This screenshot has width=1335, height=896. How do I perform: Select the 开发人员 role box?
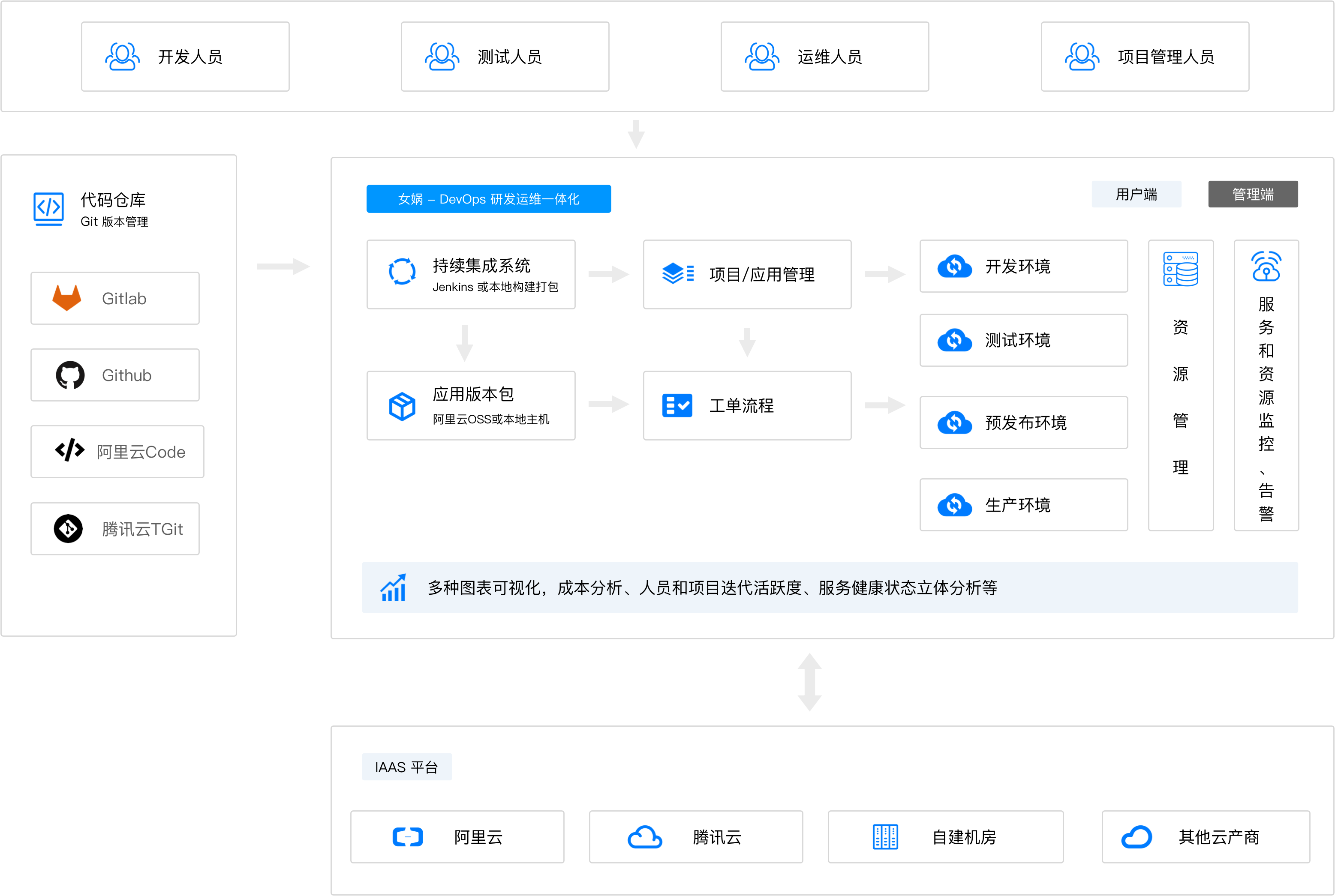click(185, 57)
